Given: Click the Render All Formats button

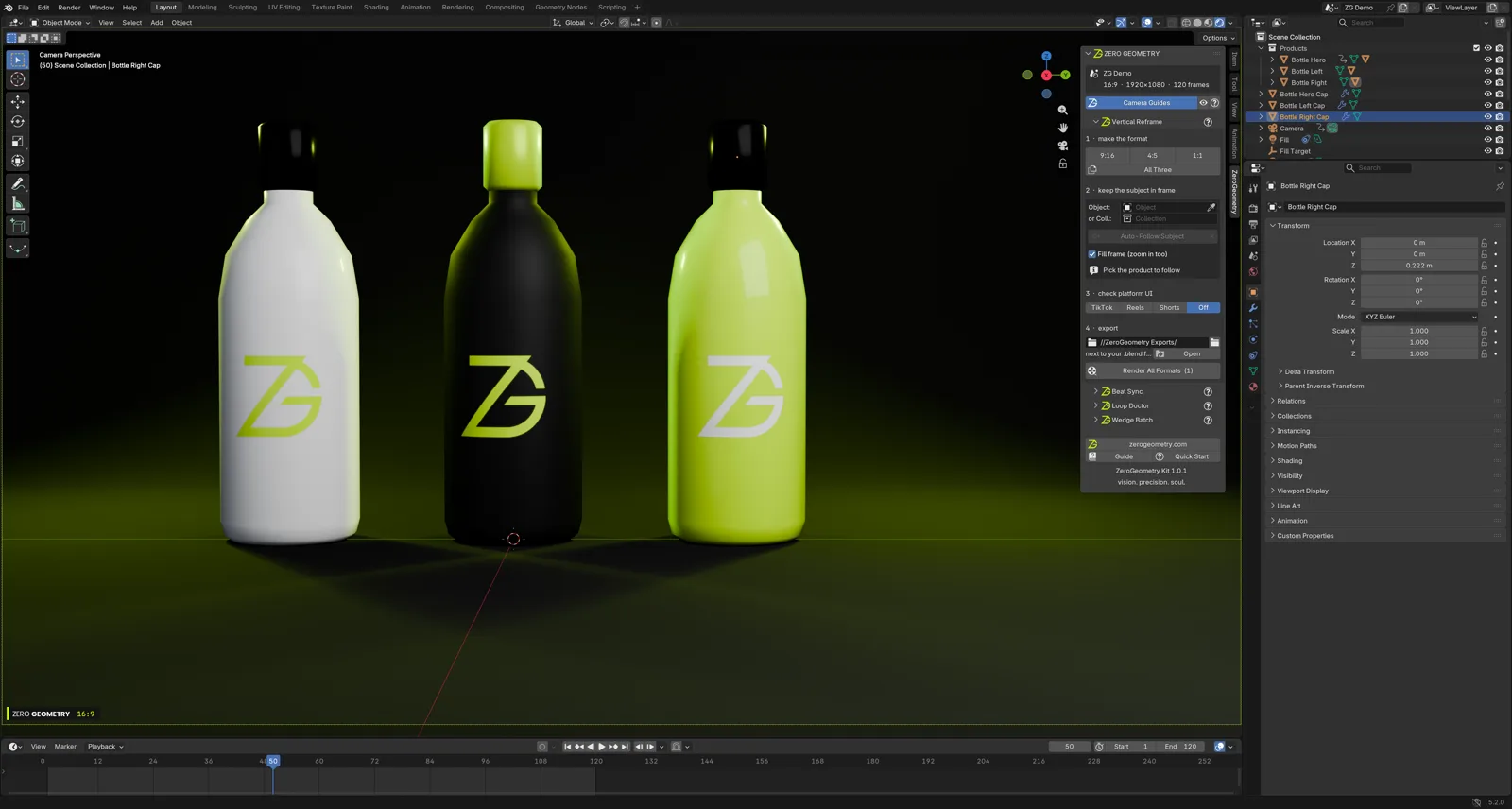Looking at the screenshot, I should (1153, 370).
